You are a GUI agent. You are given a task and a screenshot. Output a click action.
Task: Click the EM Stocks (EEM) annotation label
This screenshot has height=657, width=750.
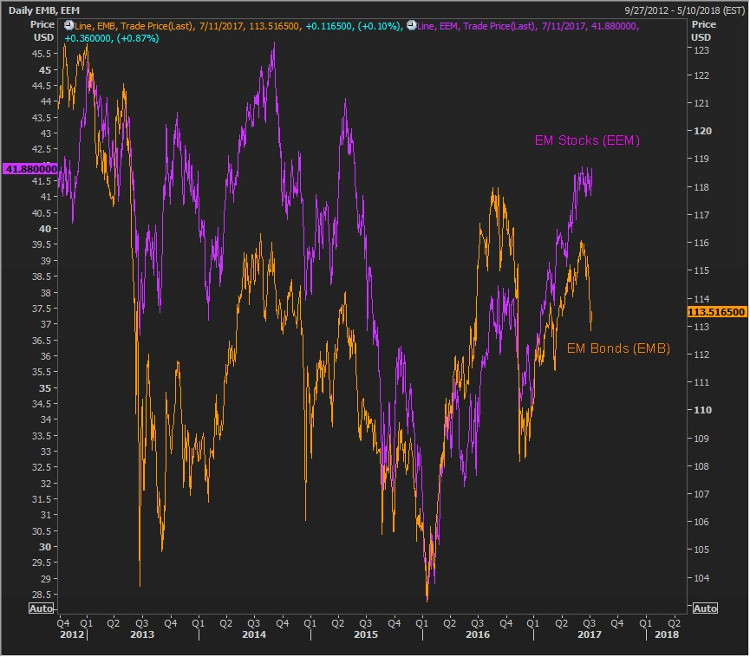(x=584, y=141)
